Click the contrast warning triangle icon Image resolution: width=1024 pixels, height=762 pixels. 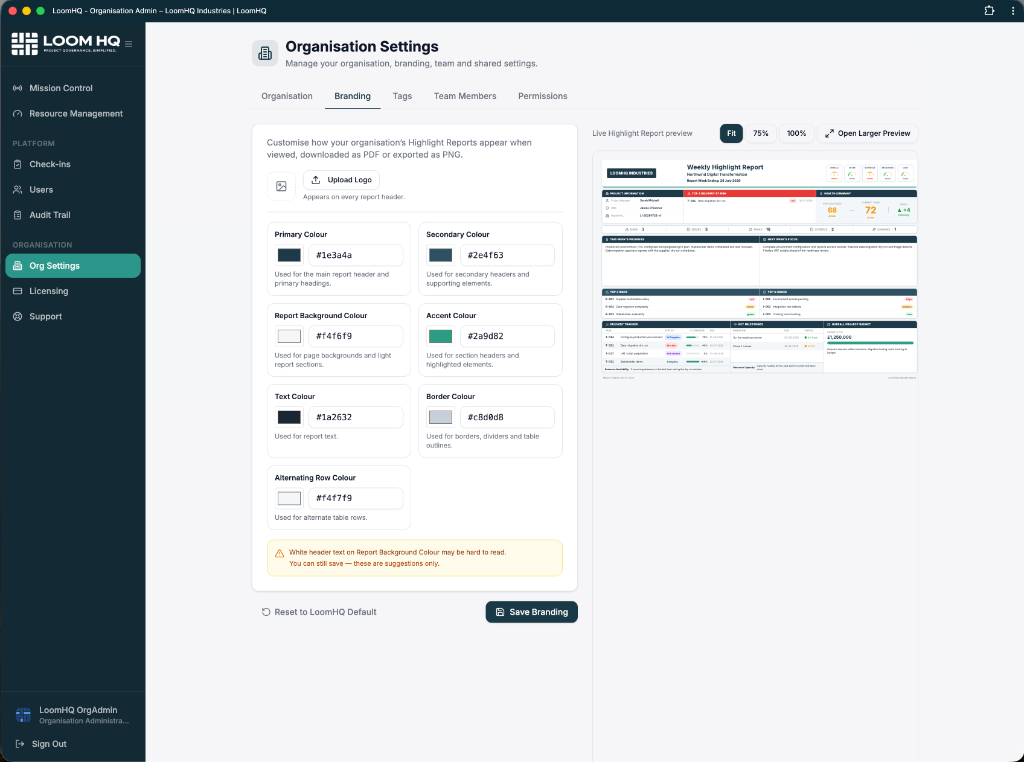280,553
